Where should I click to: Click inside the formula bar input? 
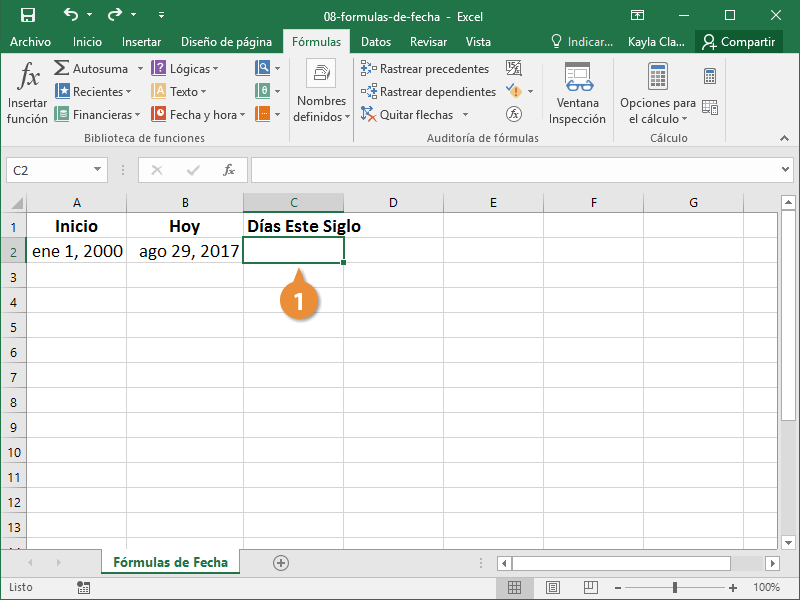pyautogui.click(x=514, y=170)
